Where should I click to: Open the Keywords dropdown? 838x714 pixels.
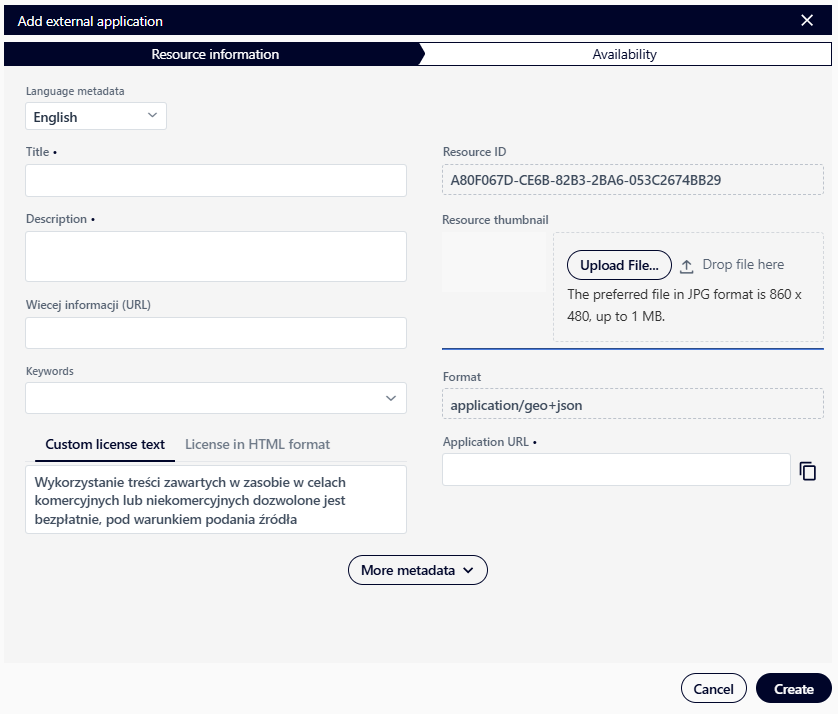390,397
